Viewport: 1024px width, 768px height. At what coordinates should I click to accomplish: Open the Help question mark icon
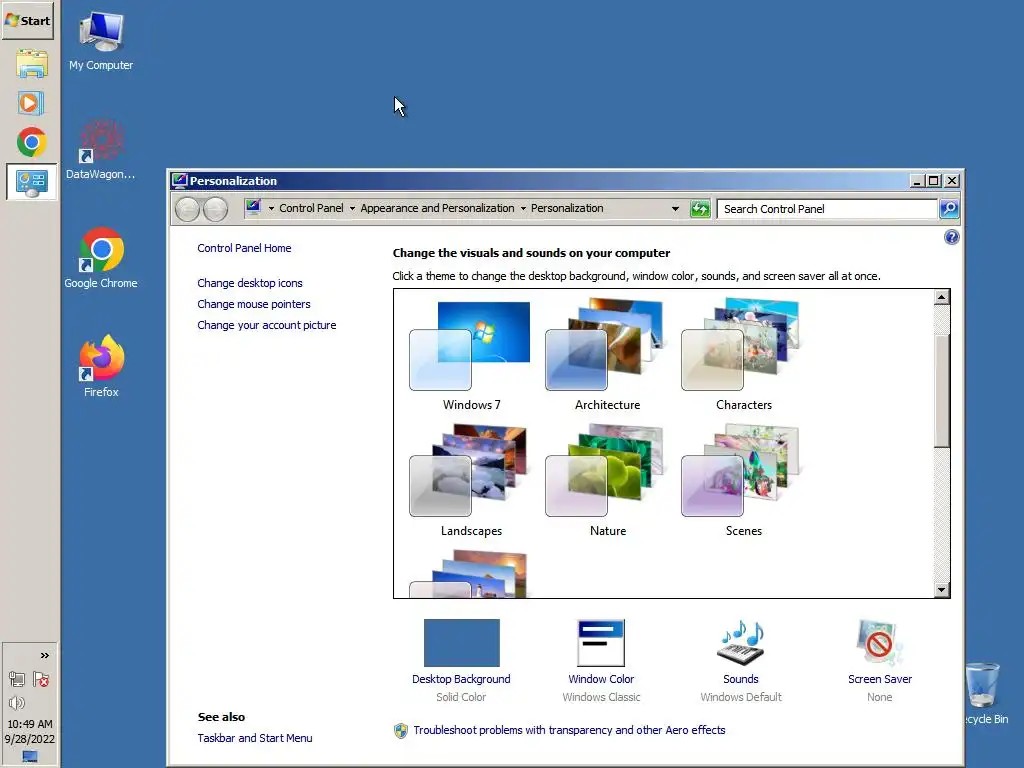pos(952,237)
